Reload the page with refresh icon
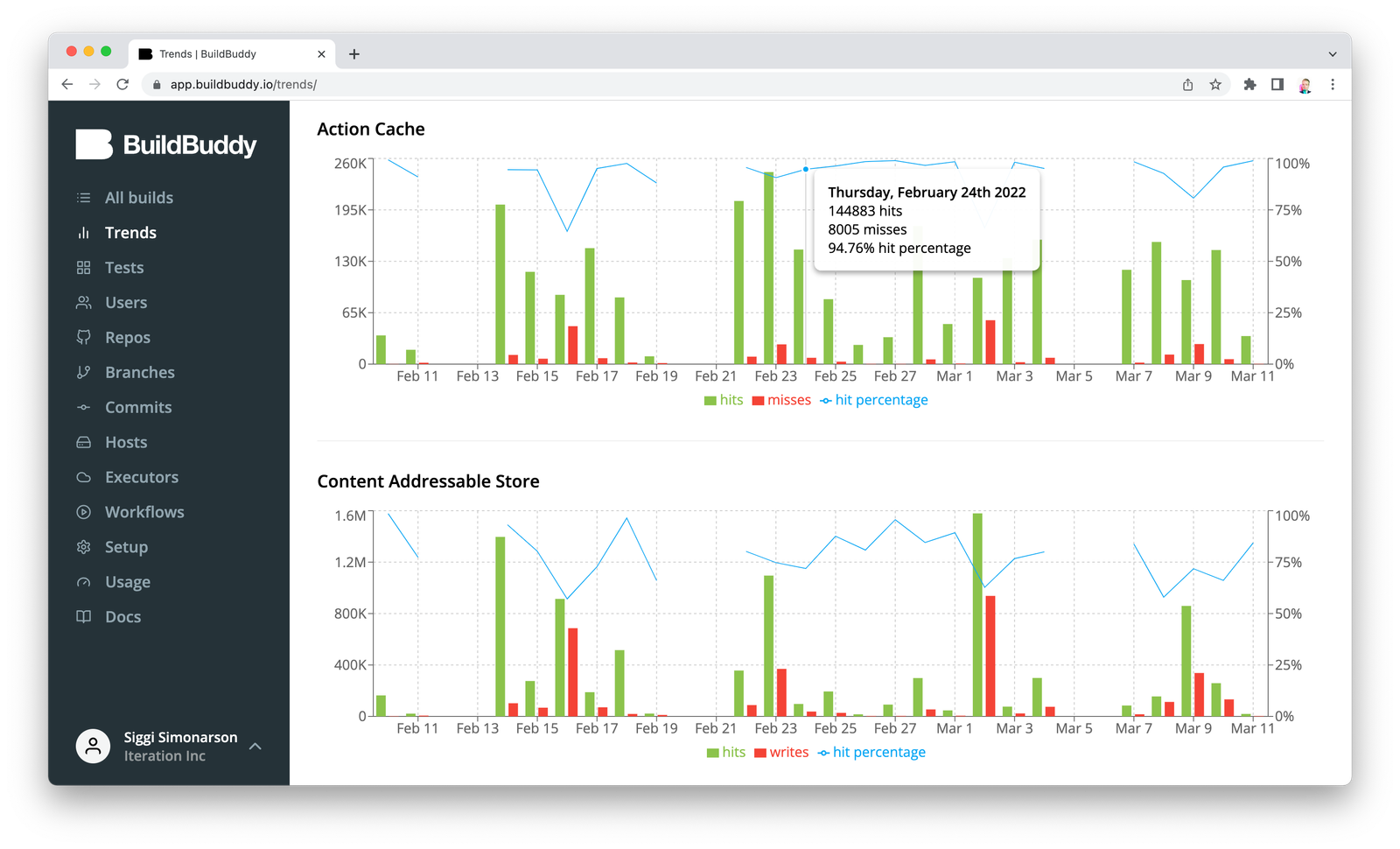The height and width of the screenshot is (849, 1400). point(122,84)
